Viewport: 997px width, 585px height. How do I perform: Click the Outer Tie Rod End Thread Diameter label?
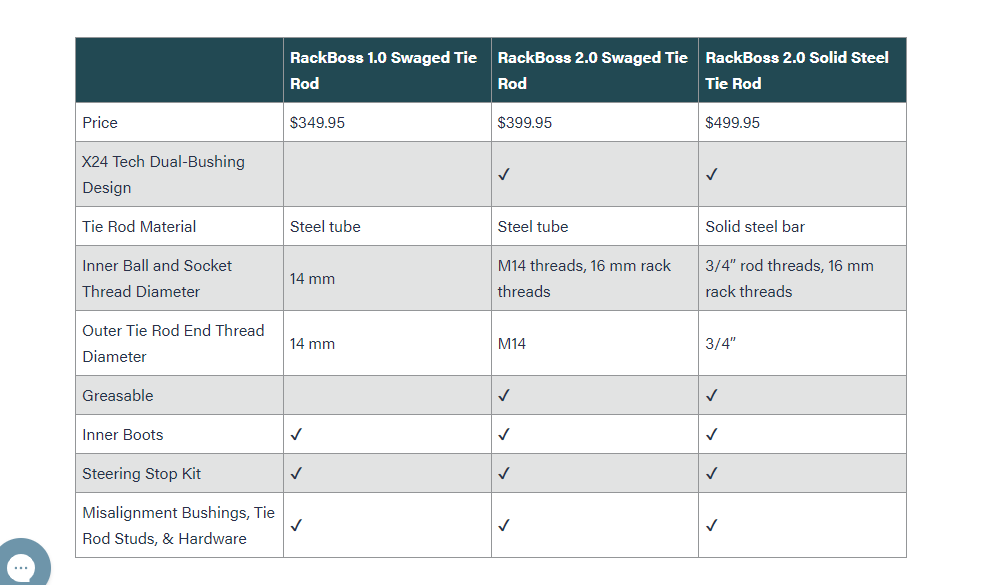[x=173, y=343]
